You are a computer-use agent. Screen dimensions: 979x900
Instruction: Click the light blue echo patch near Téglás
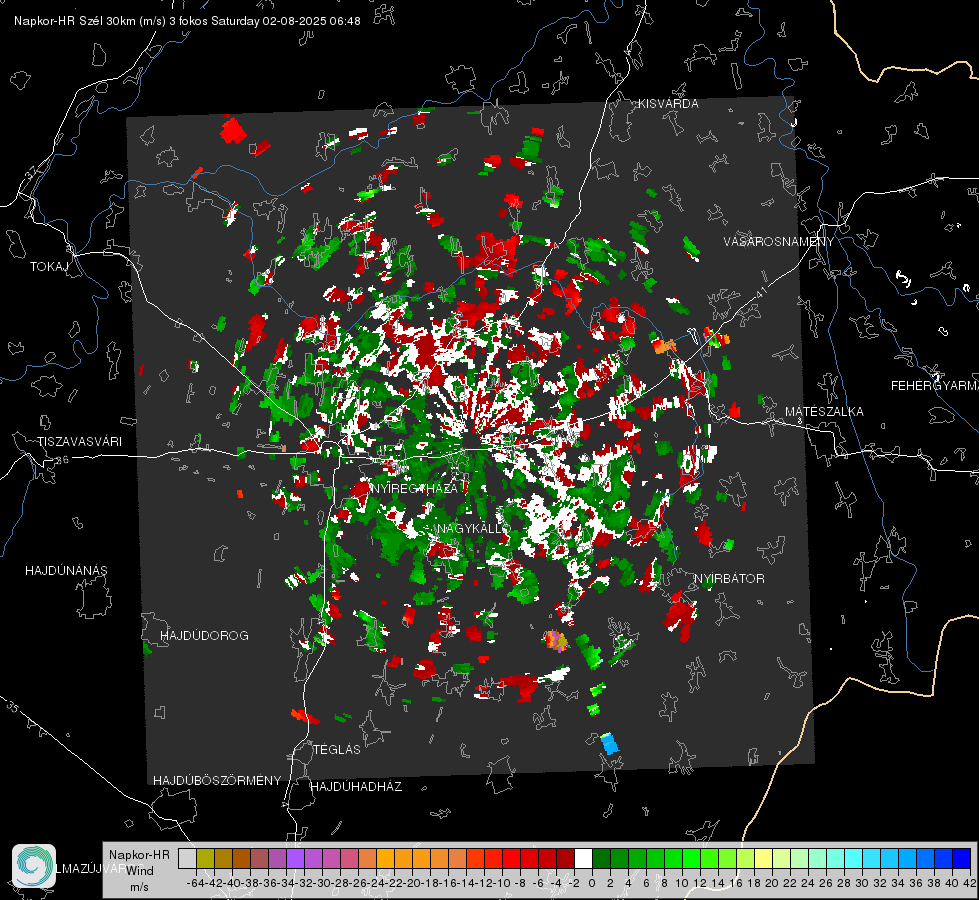(x=609, y=744)
